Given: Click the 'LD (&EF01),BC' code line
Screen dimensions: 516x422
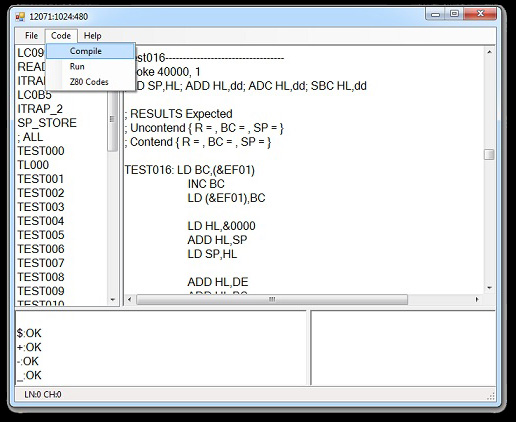Looking at the screenshot, I should pyautogui.click(x=226, y=198).
